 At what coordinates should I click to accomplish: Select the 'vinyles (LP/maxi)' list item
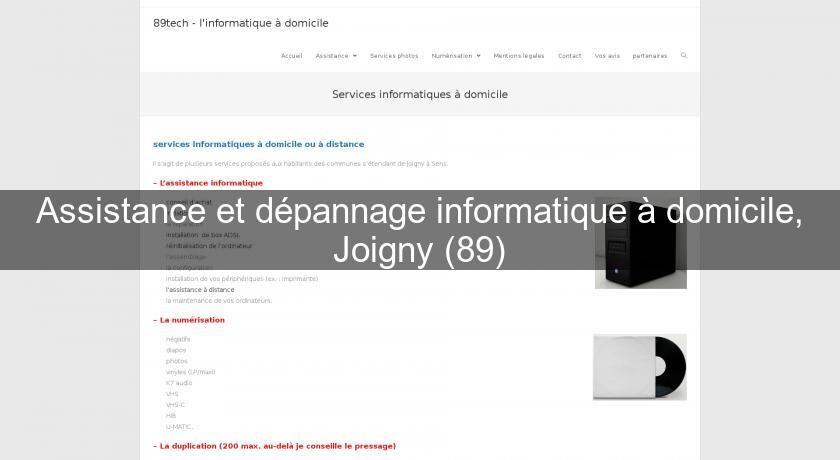[x=190, y=372]
